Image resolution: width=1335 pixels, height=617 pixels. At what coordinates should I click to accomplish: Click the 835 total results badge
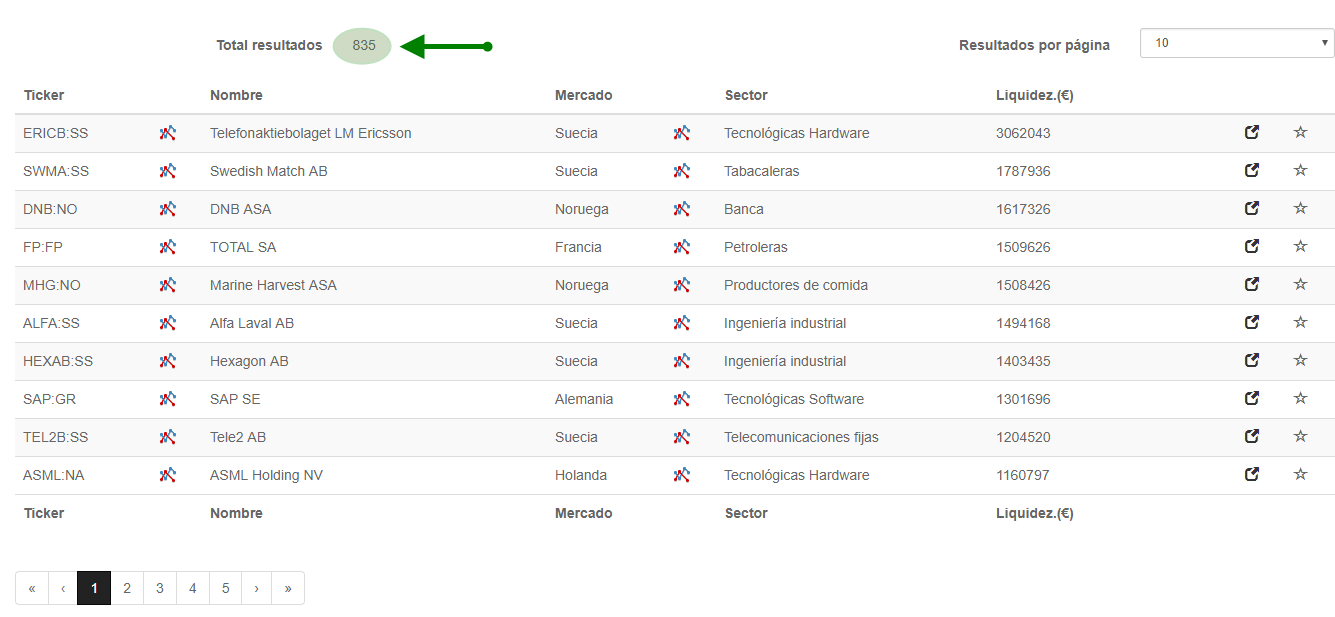tap(362, 45)
